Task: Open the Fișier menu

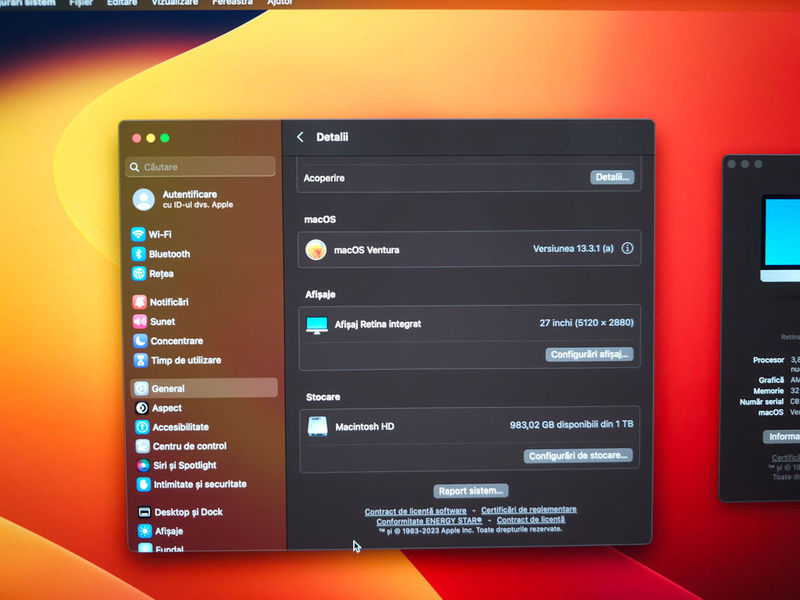Action: tap(81, 3)
